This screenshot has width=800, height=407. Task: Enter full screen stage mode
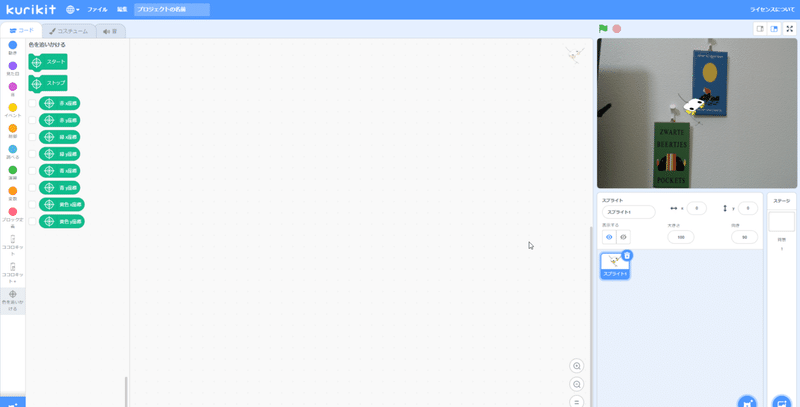tap(790, 29)
